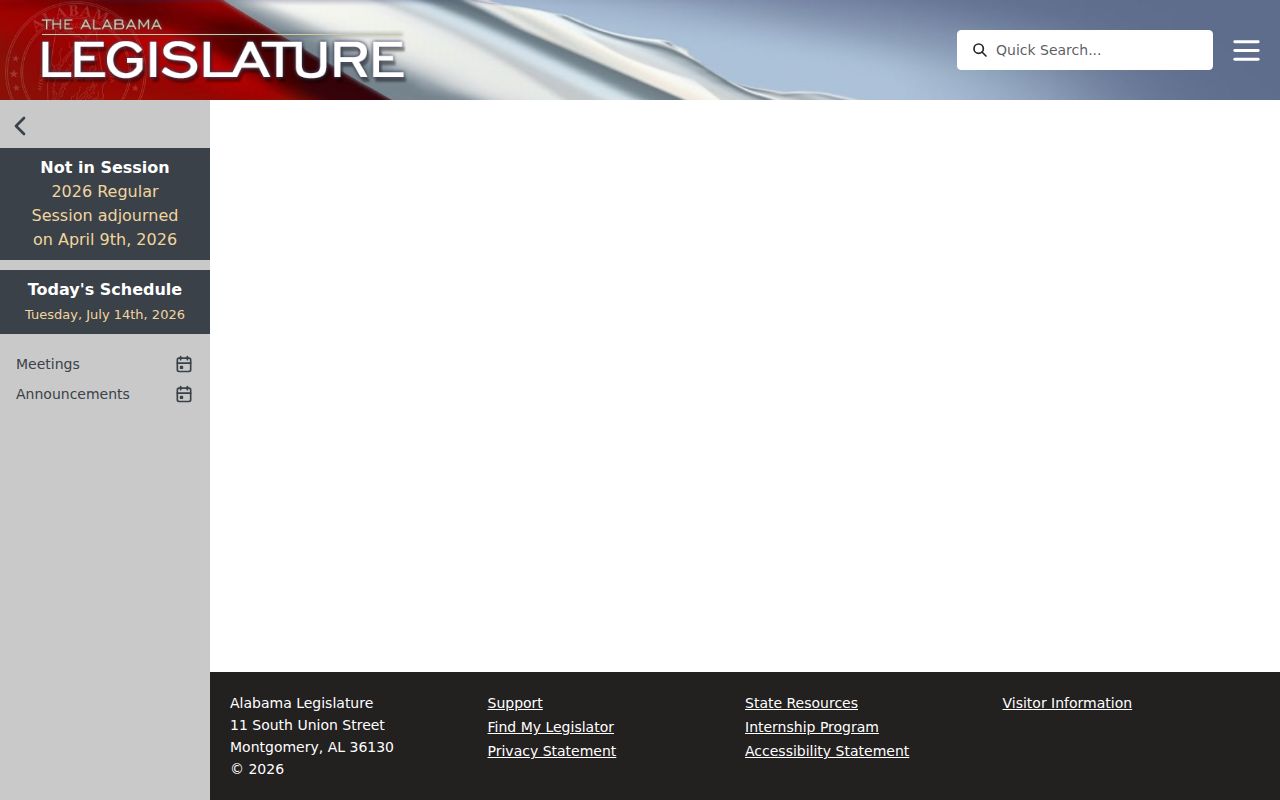This screenshot has width=1280, height=800.
Task: Open the hamburger menu icon
Action: [x=1246, y=50]
